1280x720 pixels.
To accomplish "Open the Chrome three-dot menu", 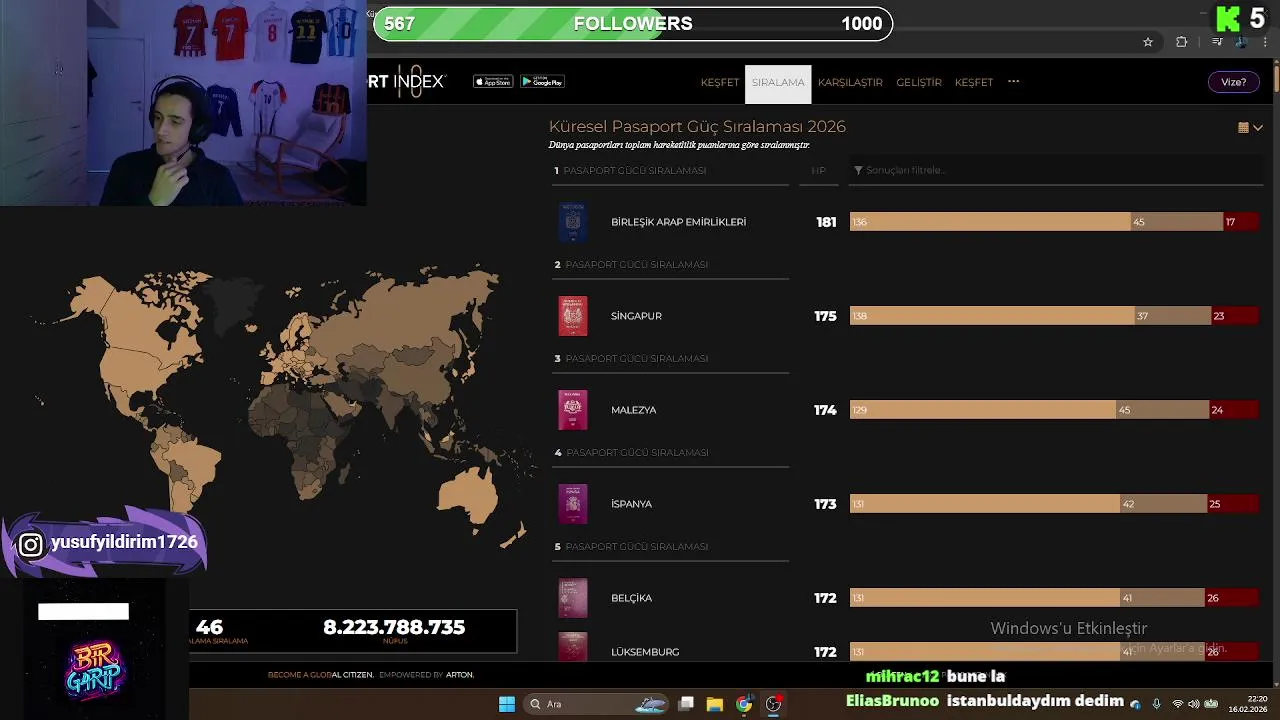I will (1265, 42).
